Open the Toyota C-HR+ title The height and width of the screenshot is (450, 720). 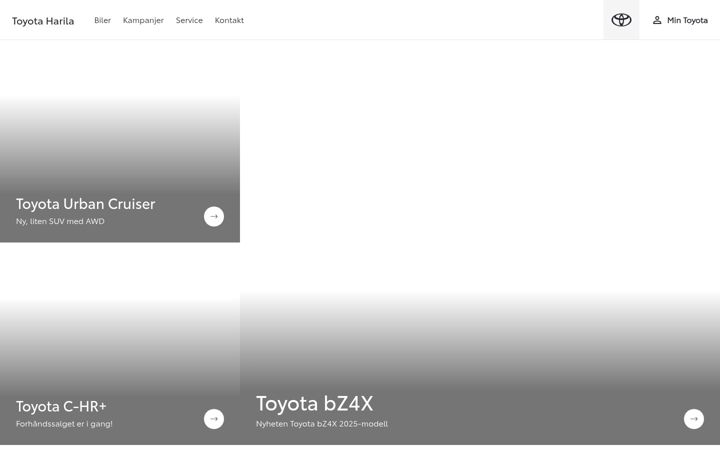tap(61, 406)
